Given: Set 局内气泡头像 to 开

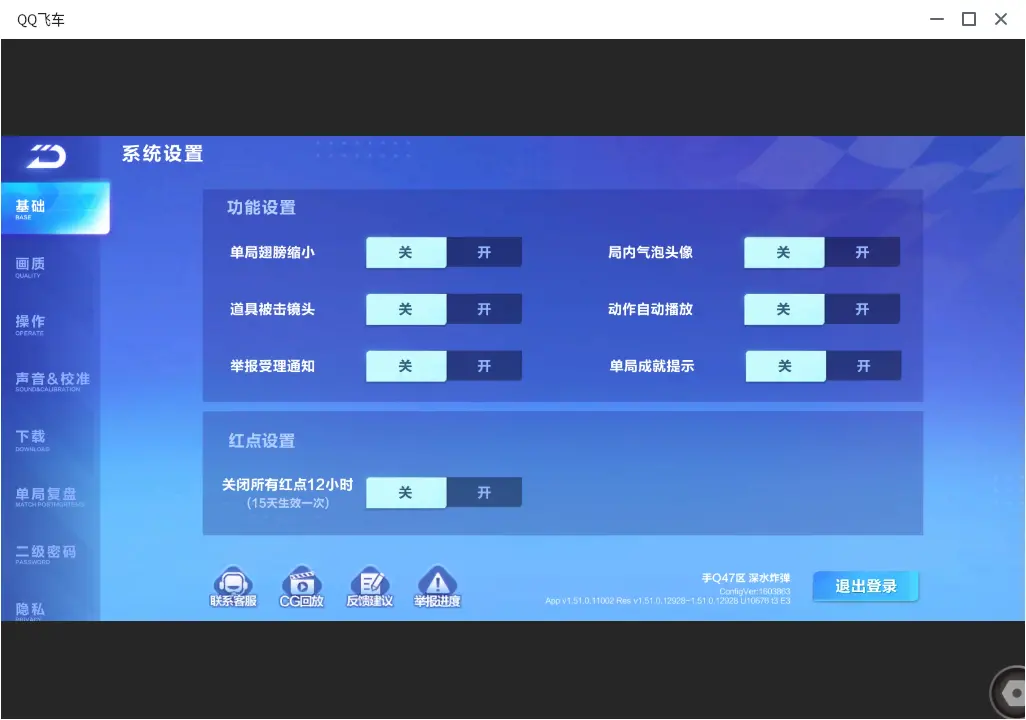Looking at the screenshot, I should (x=862, y=253).
